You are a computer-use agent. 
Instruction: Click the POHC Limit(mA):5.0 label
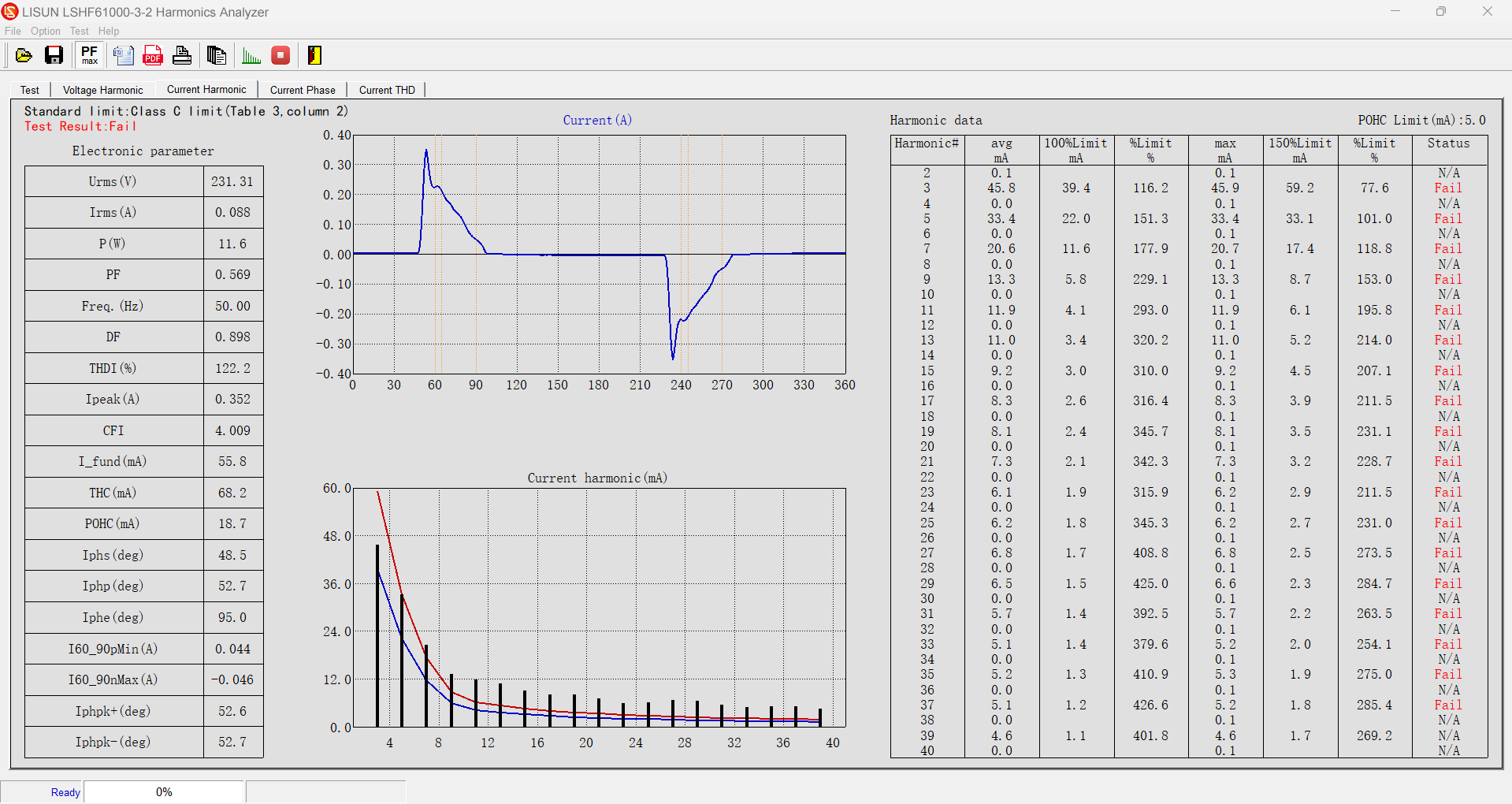(x=1421, y=120)
